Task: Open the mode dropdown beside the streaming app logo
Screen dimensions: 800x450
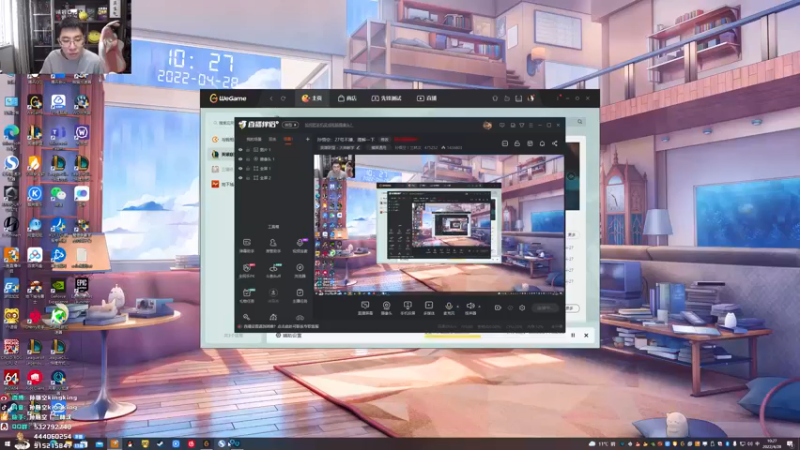Action: tap(290, 125)
